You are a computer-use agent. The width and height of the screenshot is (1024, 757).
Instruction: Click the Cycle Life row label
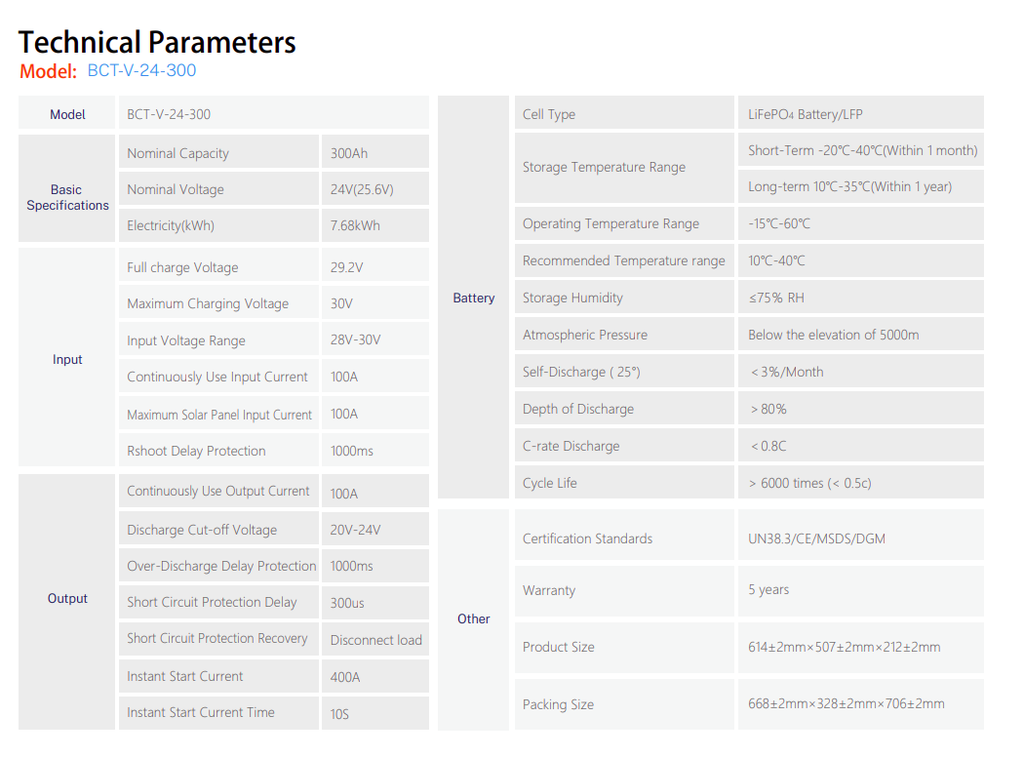550,483
